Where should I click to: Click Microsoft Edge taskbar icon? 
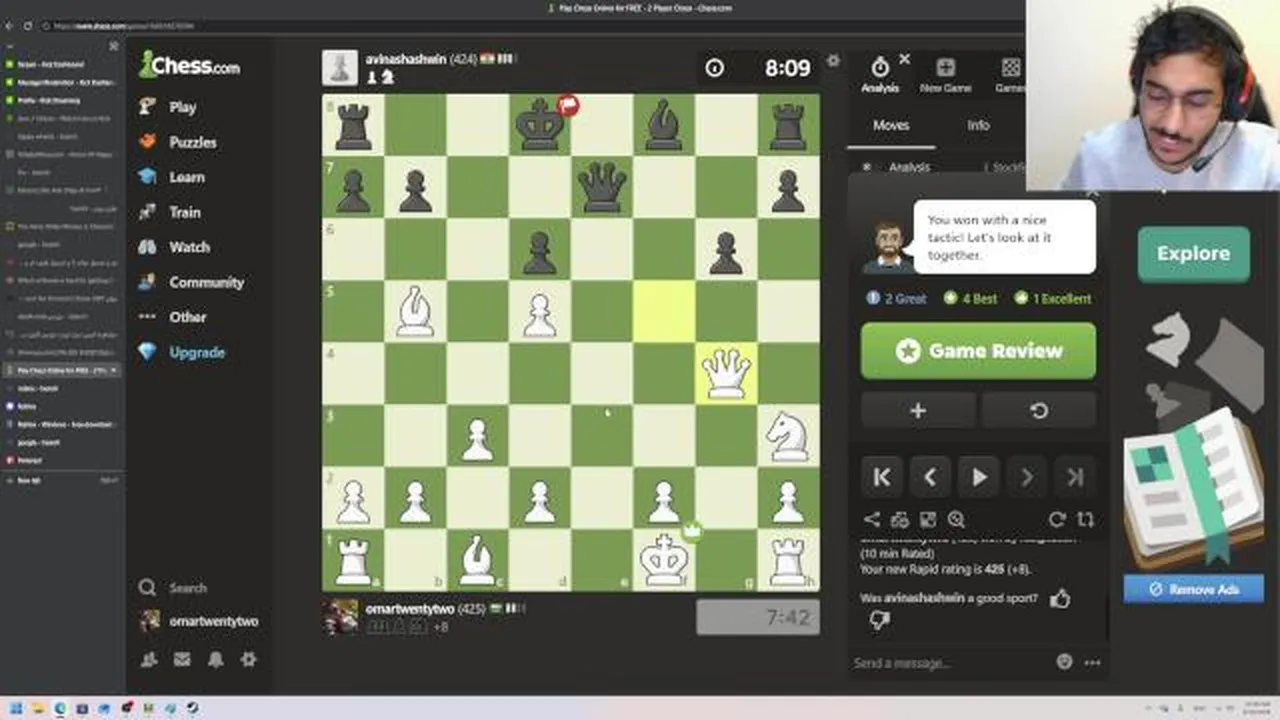(x=60, y=708)
